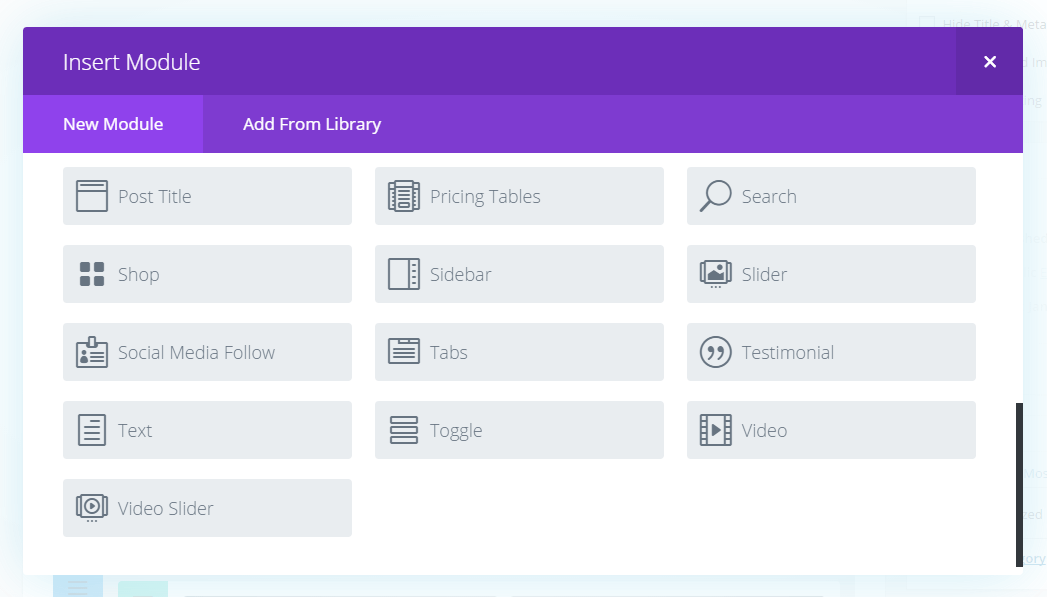Click the Shop grid icon
Viewport: 1047px width, 597px height.
[91, 274]
